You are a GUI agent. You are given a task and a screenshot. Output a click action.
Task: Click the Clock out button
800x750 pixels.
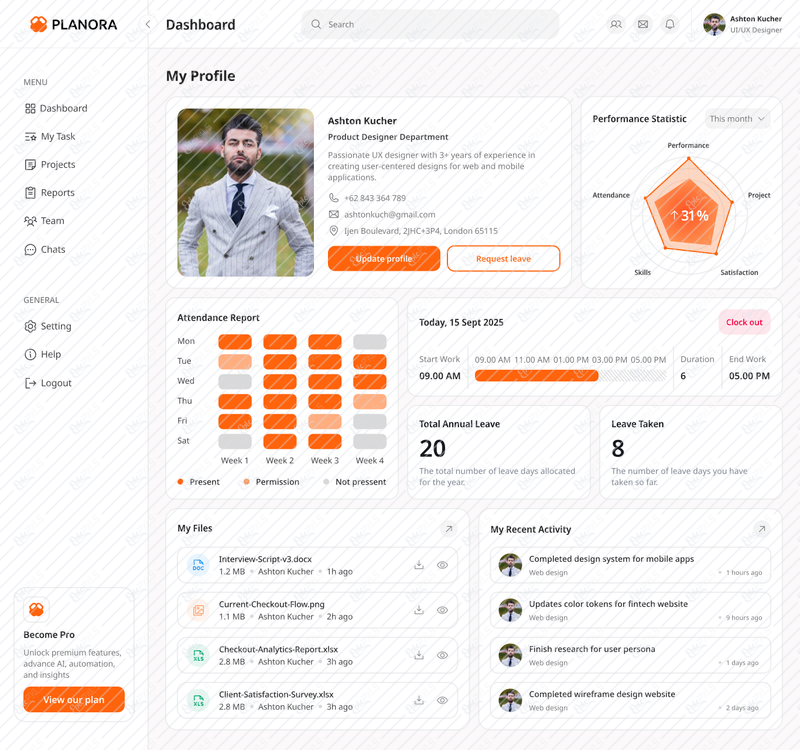[x=744, y=322]
